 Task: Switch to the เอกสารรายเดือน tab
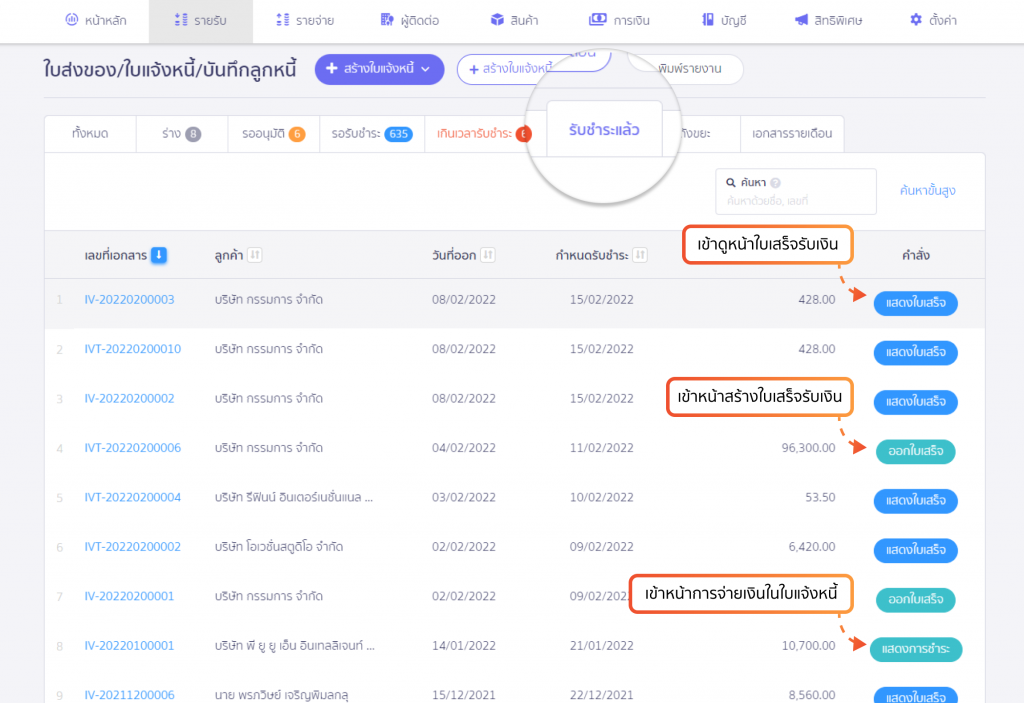tap(792, 134)
